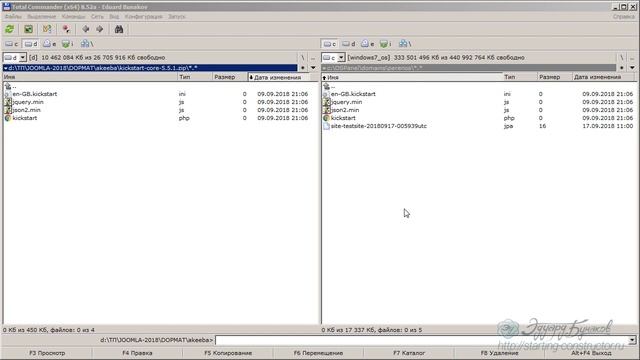Sort right panel by Имя column
This screenshot has height=360, width=640.
(x=412, y=77)
